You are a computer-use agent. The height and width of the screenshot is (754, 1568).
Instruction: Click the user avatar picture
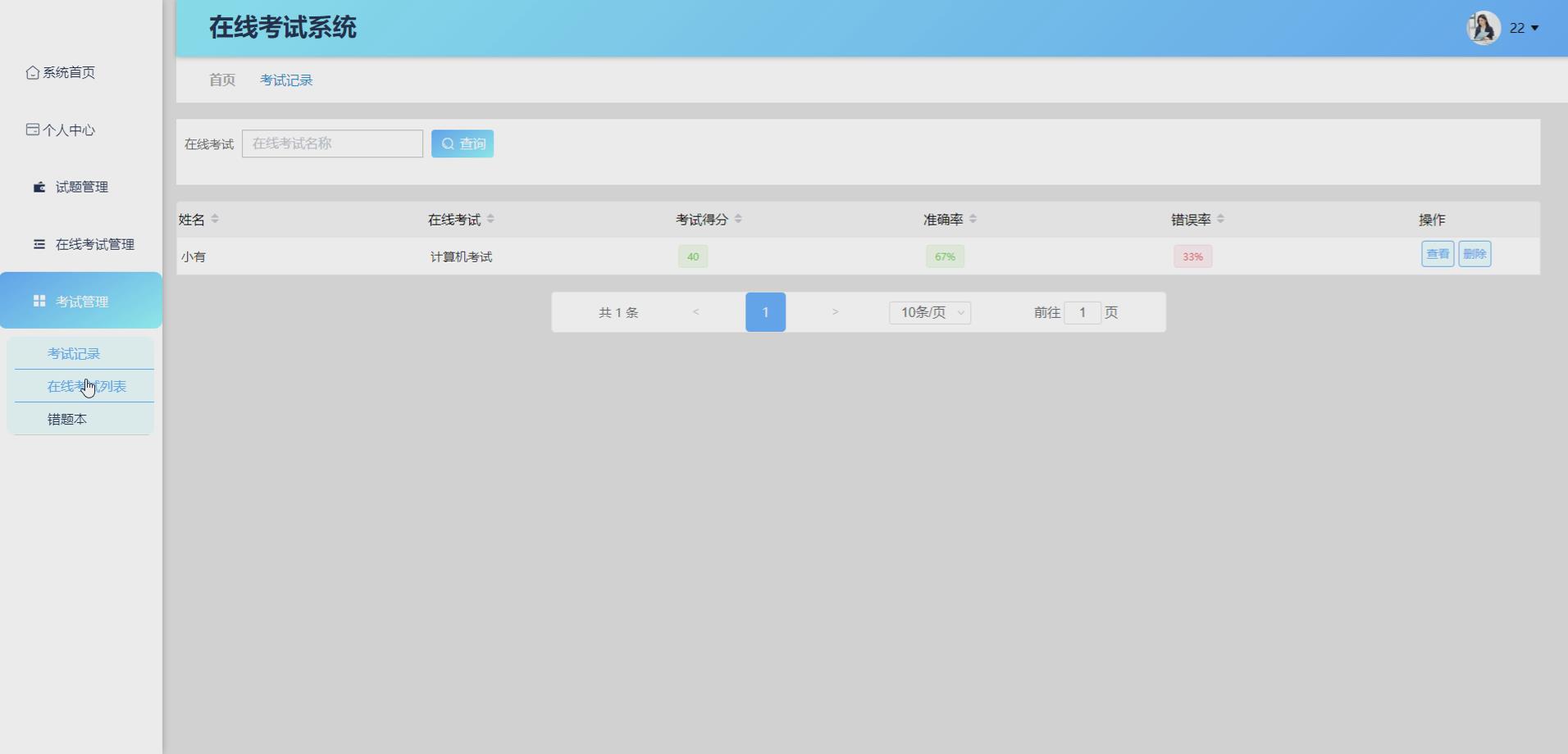coord(1484,28)
